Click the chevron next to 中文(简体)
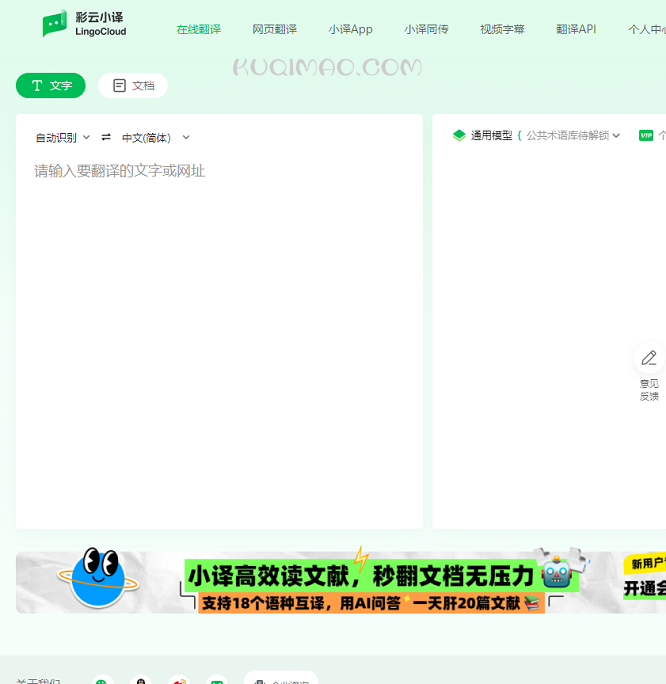666x684 pixels. pos(186,137)
